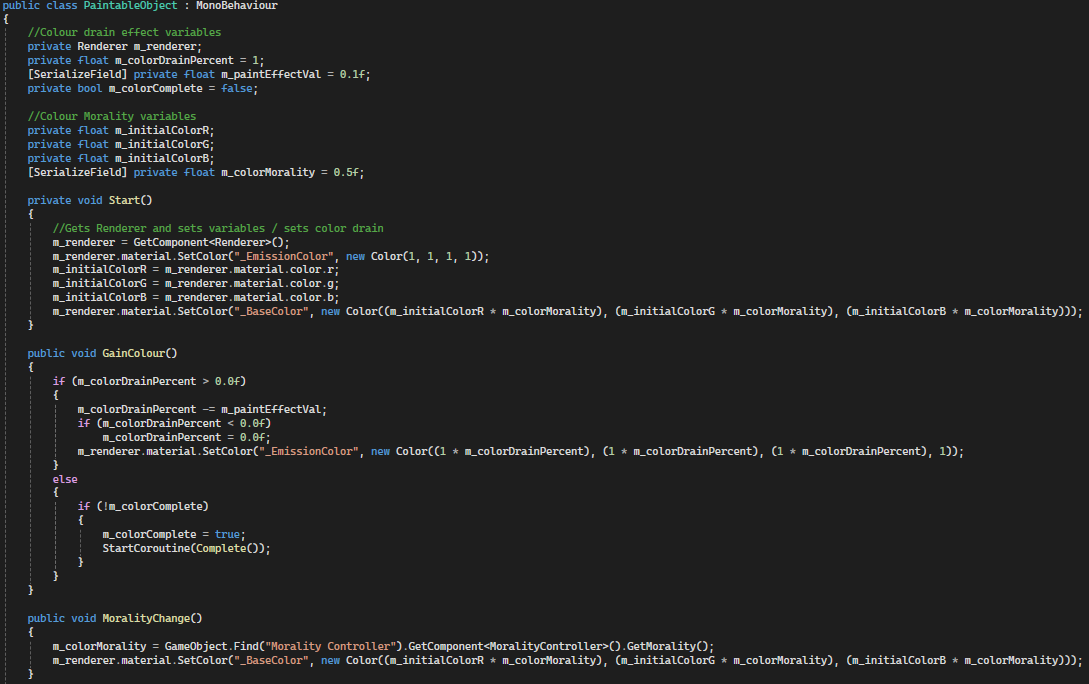1089x684 pixels.
Task: Click 'm_renderer.material.color.r' expression
Action: coord(249,269)
